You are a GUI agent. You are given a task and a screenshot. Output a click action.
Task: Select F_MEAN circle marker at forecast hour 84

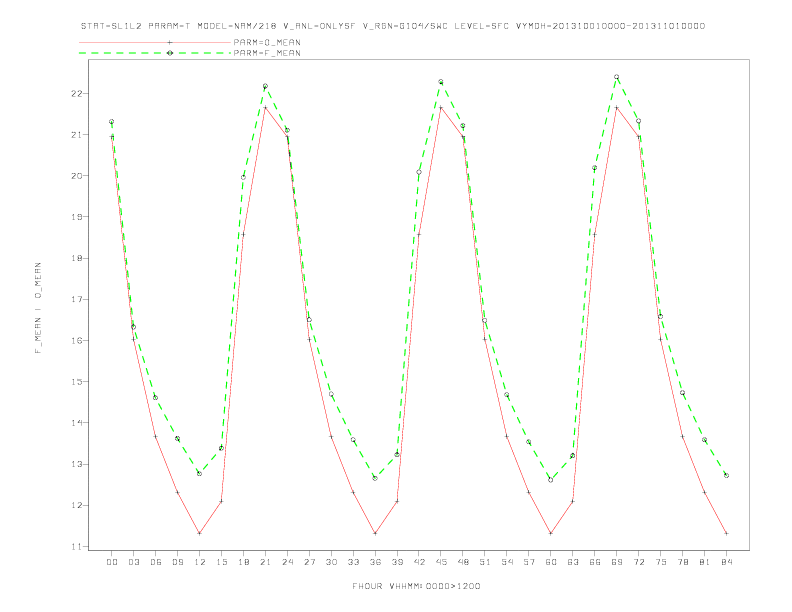click(x=726, y=475)
